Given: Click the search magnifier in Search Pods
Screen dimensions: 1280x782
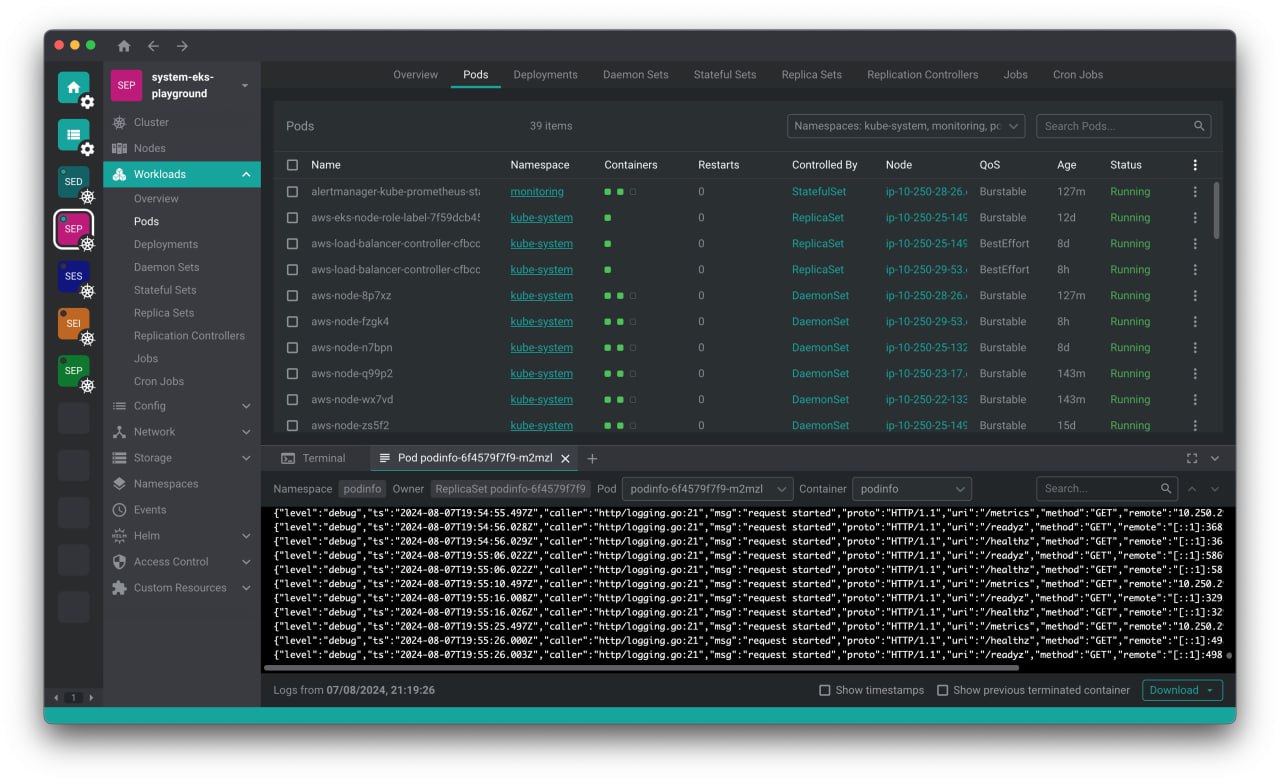Looking at the screenshot, I should 1199,126.
